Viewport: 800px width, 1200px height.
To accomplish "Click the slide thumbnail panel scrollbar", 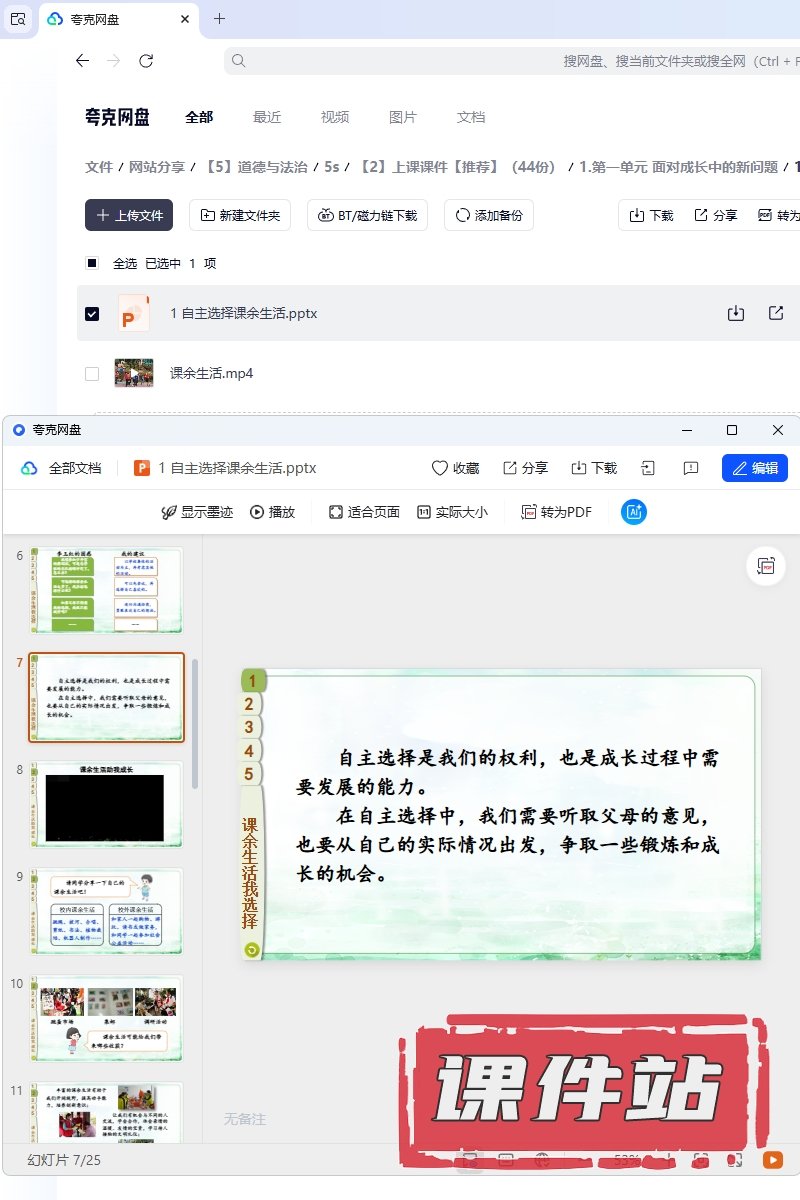I will point(195,720).
